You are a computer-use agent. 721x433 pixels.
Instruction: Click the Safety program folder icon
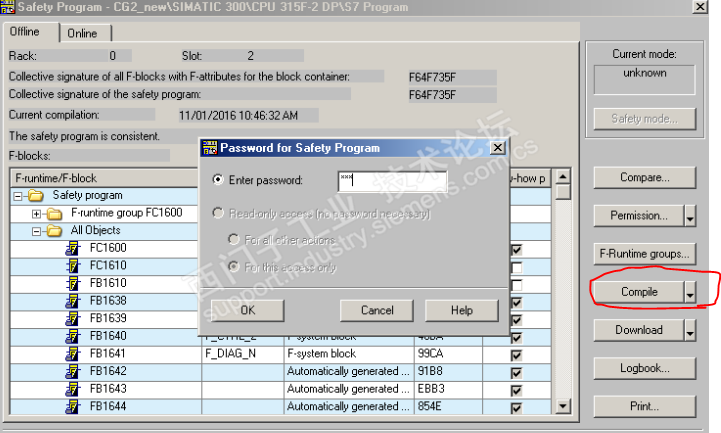tap(36, 196)
